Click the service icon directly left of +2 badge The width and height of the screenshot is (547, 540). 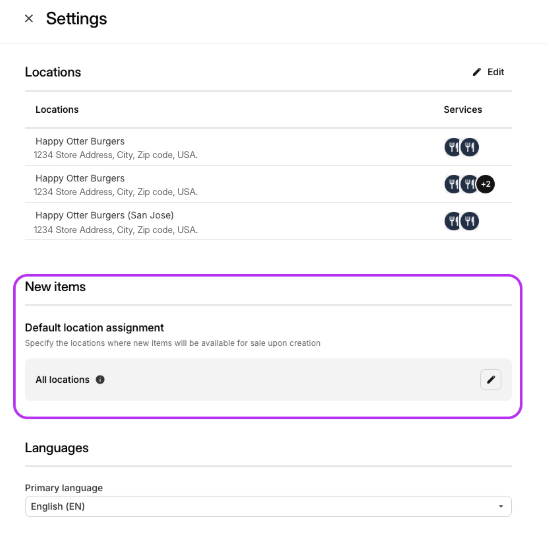tap(469, 184)
